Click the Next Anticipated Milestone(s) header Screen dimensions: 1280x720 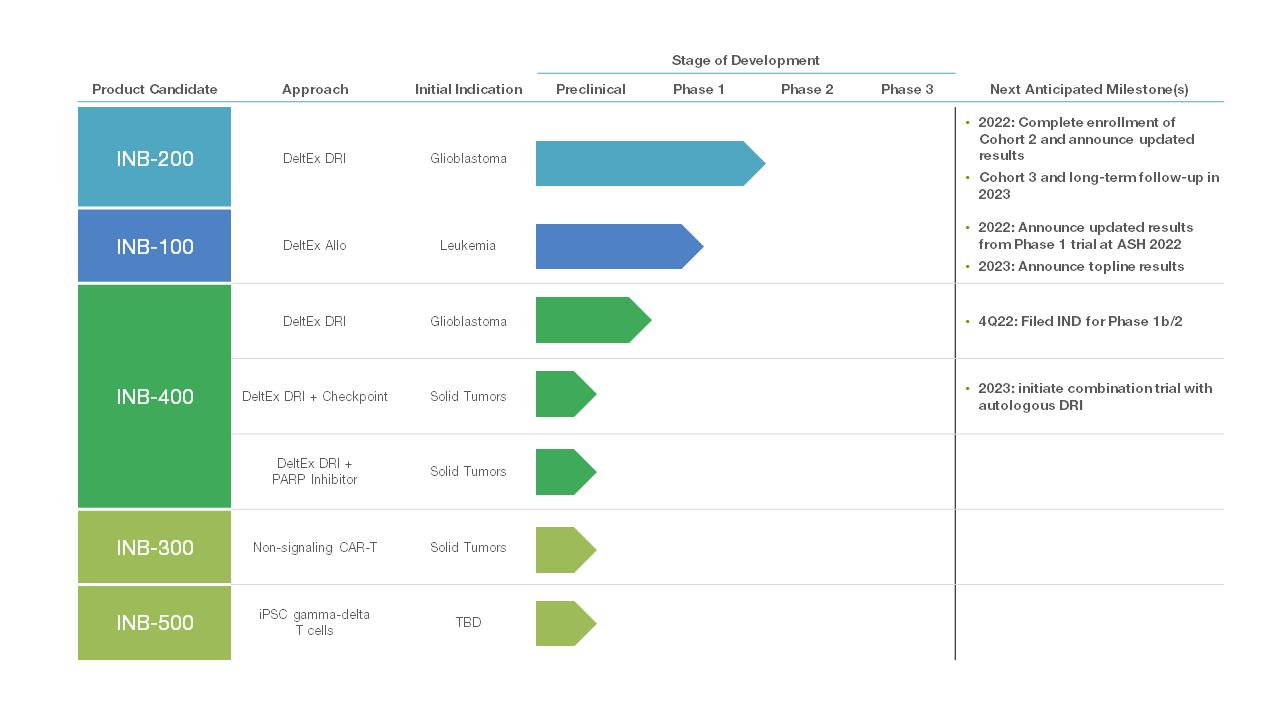click(1089, 89)
